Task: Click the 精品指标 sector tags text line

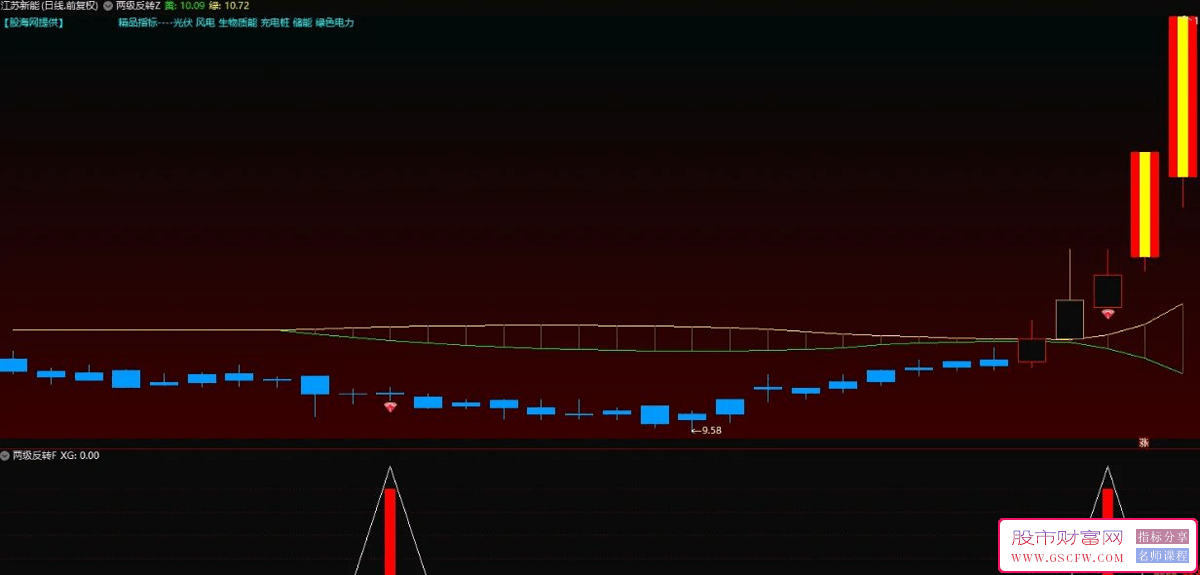Action: point(236,21)
